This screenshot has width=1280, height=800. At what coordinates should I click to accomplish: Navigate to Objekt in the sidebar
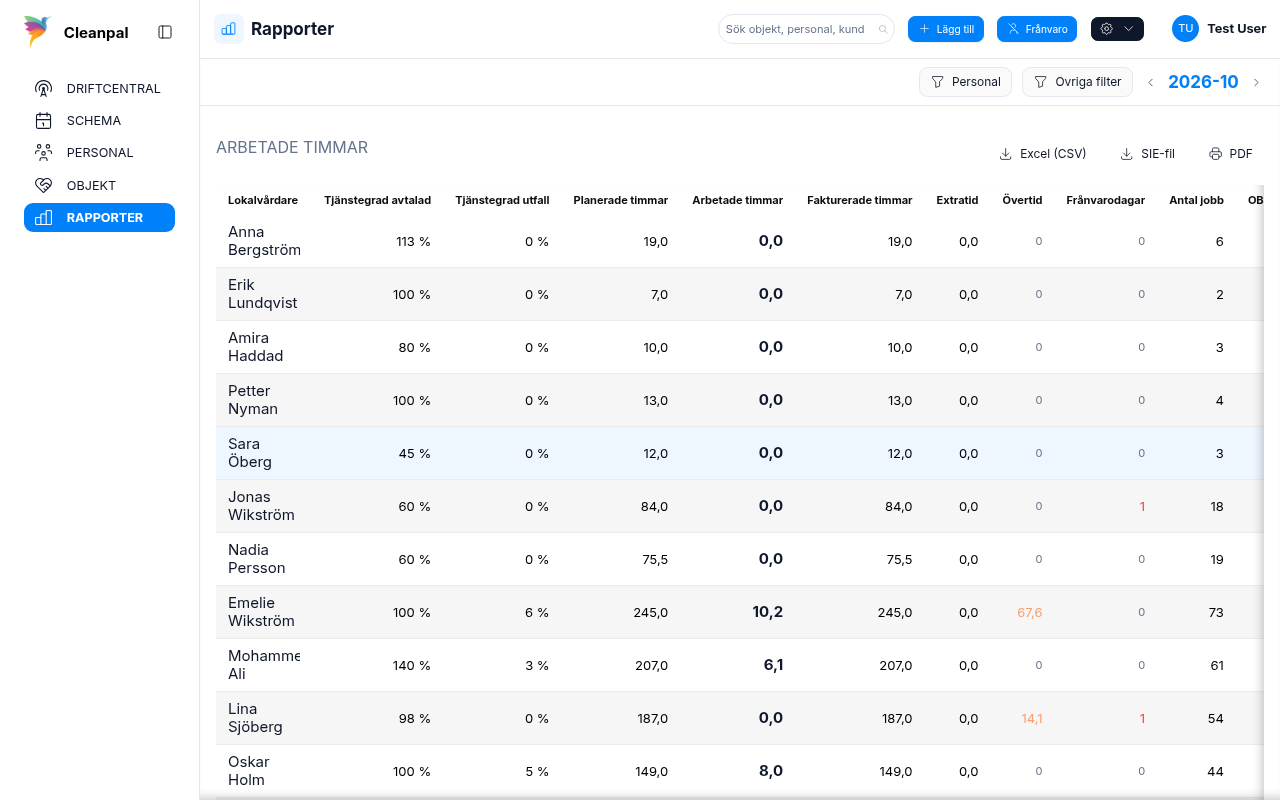99,185
